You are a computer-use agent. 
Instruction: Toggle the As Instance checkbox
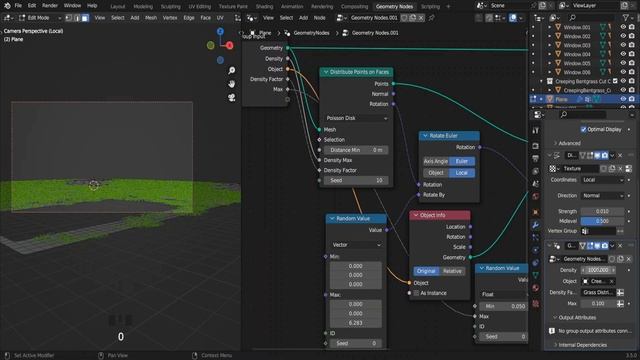[x=416, y=293]
